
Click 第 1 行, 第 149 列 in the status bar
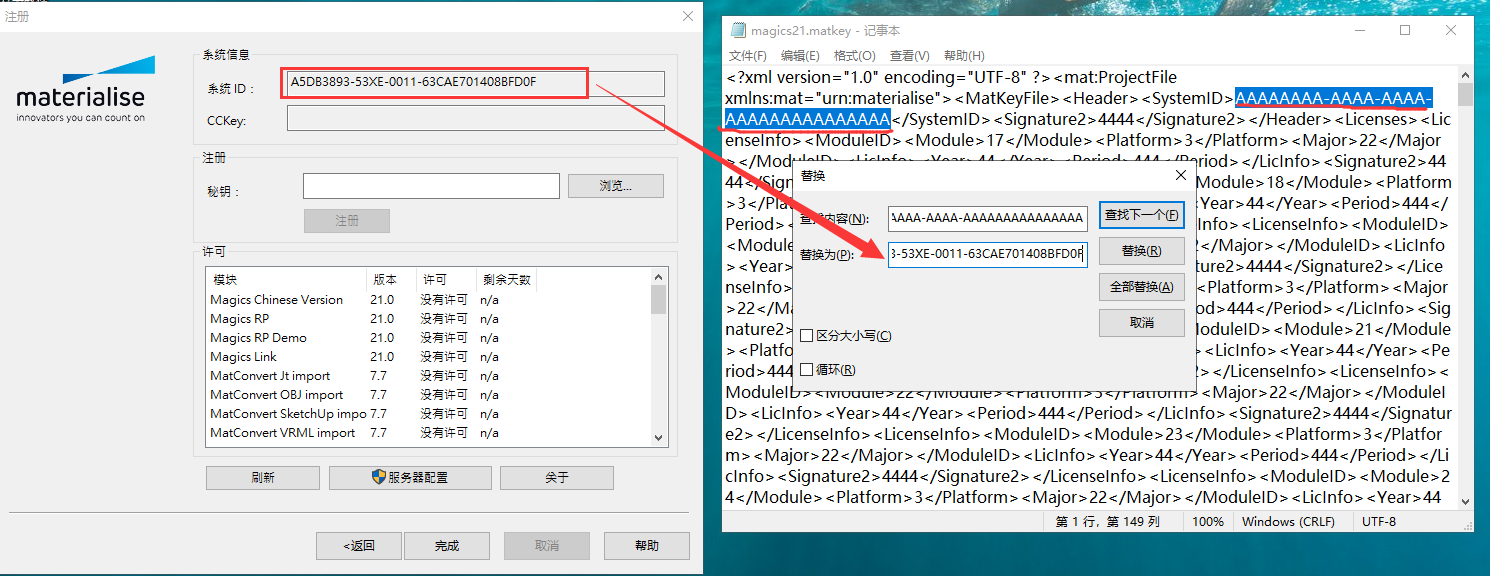tap(1107, 522)
